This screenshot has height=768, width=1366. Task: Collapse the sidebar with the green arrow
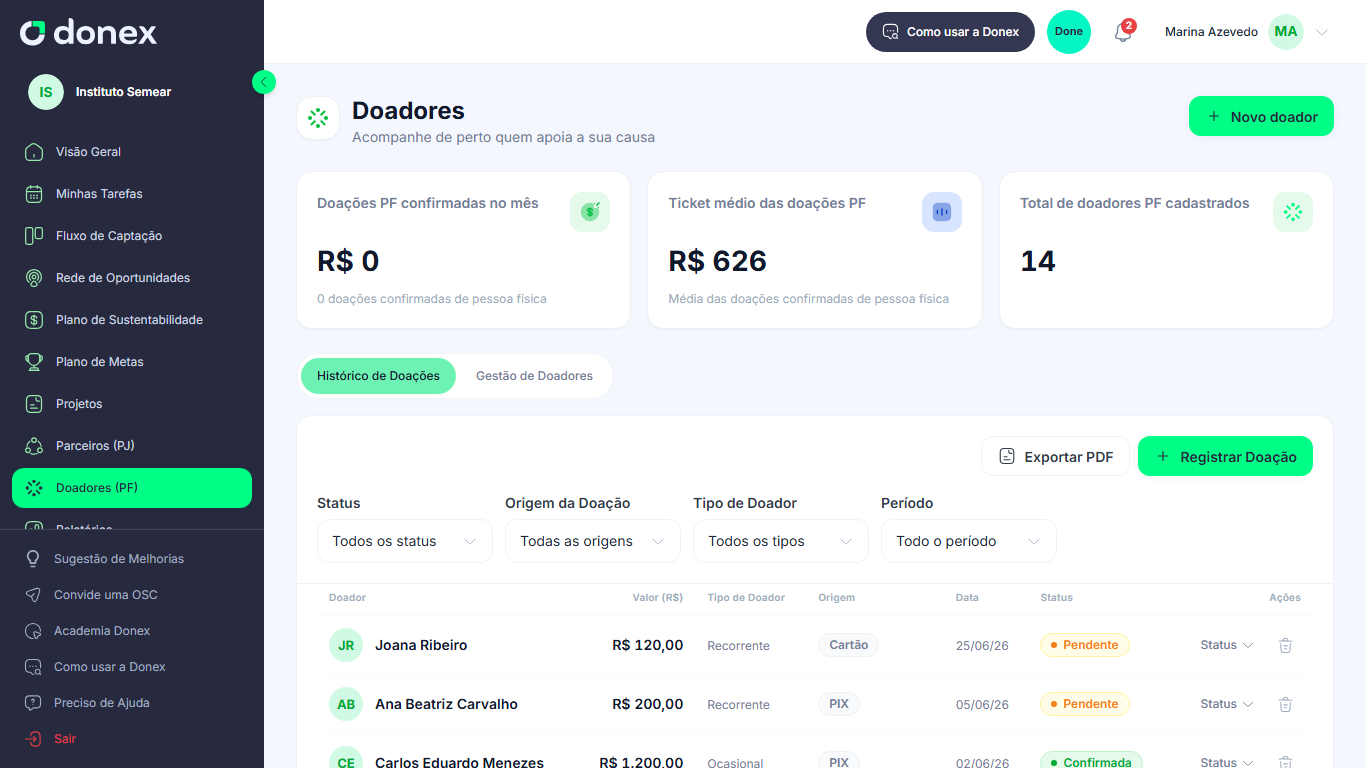[264, 82]
